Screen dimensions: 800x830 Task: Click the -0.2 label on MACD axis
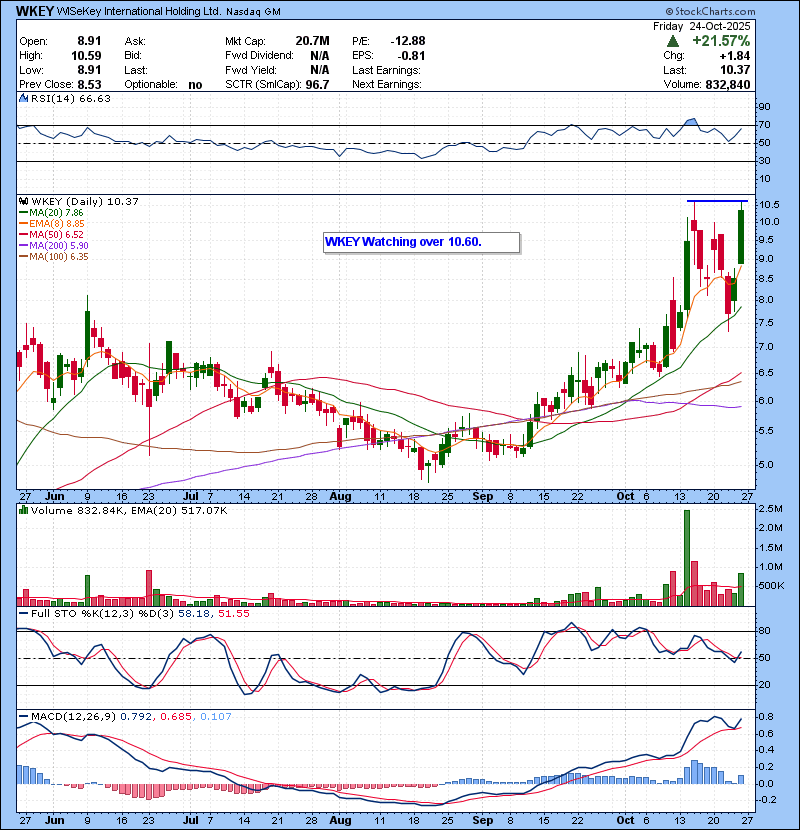pyautogui.click(x=769, y=799)
